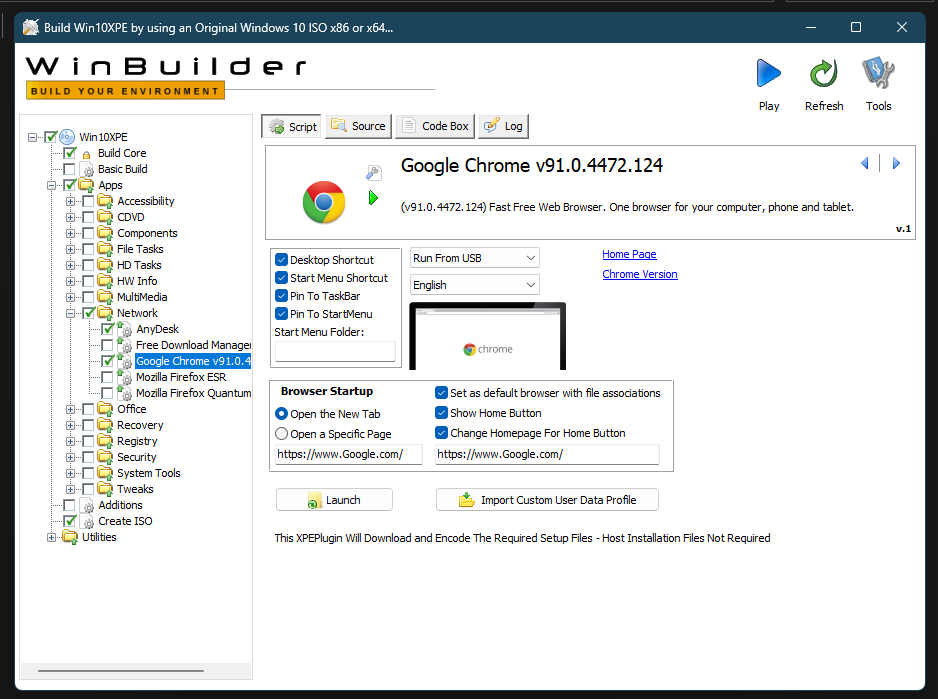
Task: Collapse the Win10XPE root node
Action: click(x=33, y=138)
